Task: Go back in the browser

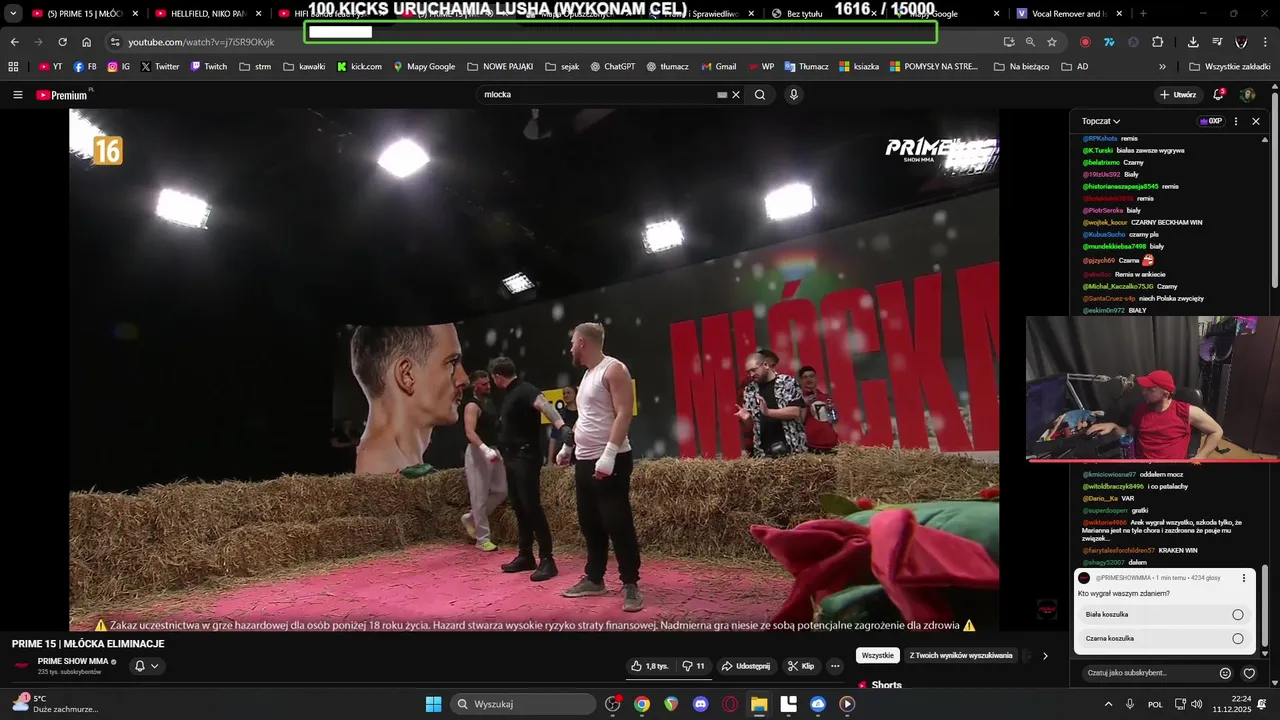Action: click(x=14, y=42)
